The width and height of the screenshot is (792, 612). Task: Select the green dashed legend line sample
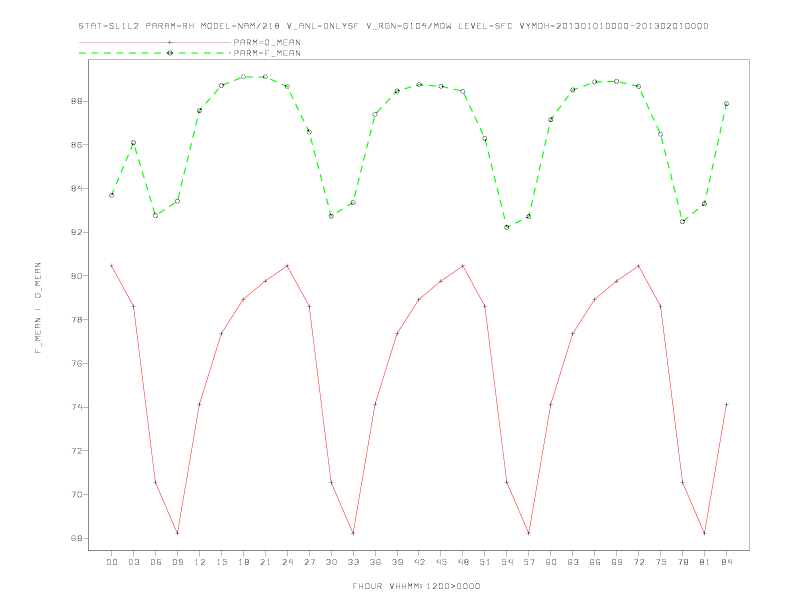click(155, 53)
